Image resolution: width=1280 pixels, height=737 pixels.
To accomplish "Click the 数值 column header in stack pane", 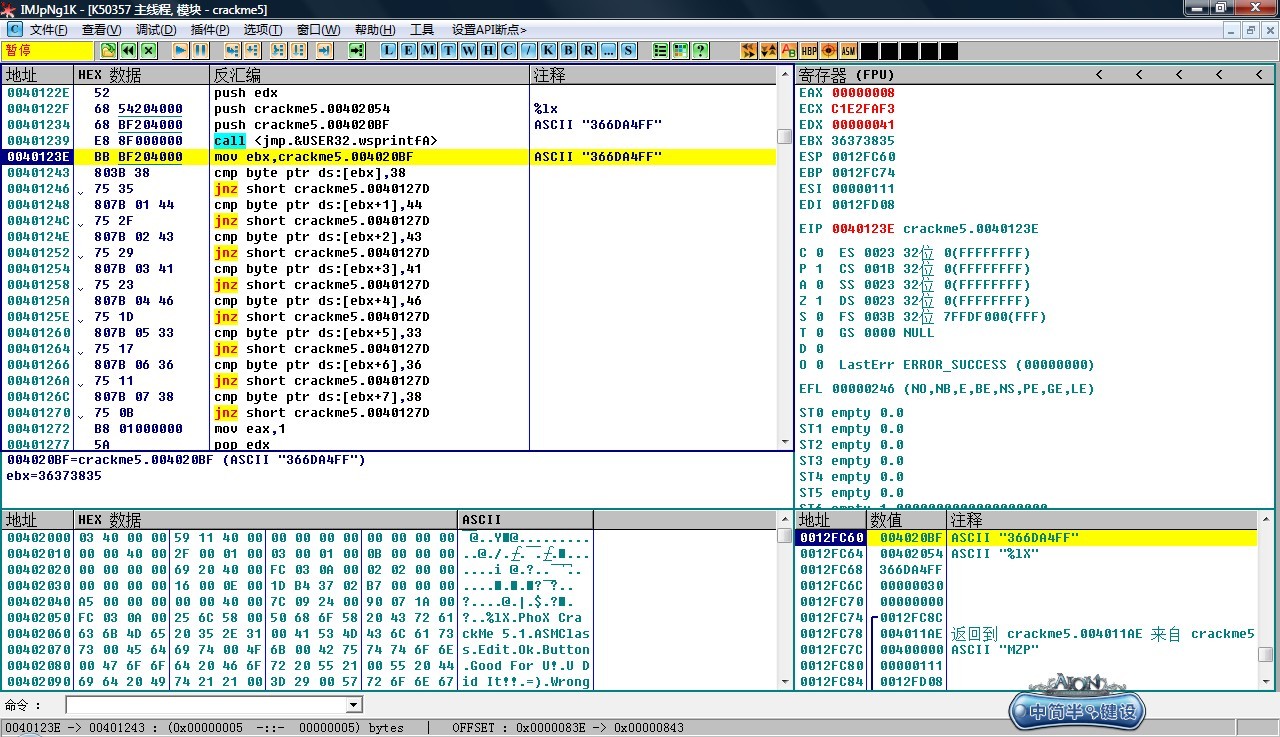I will [906, 520].
